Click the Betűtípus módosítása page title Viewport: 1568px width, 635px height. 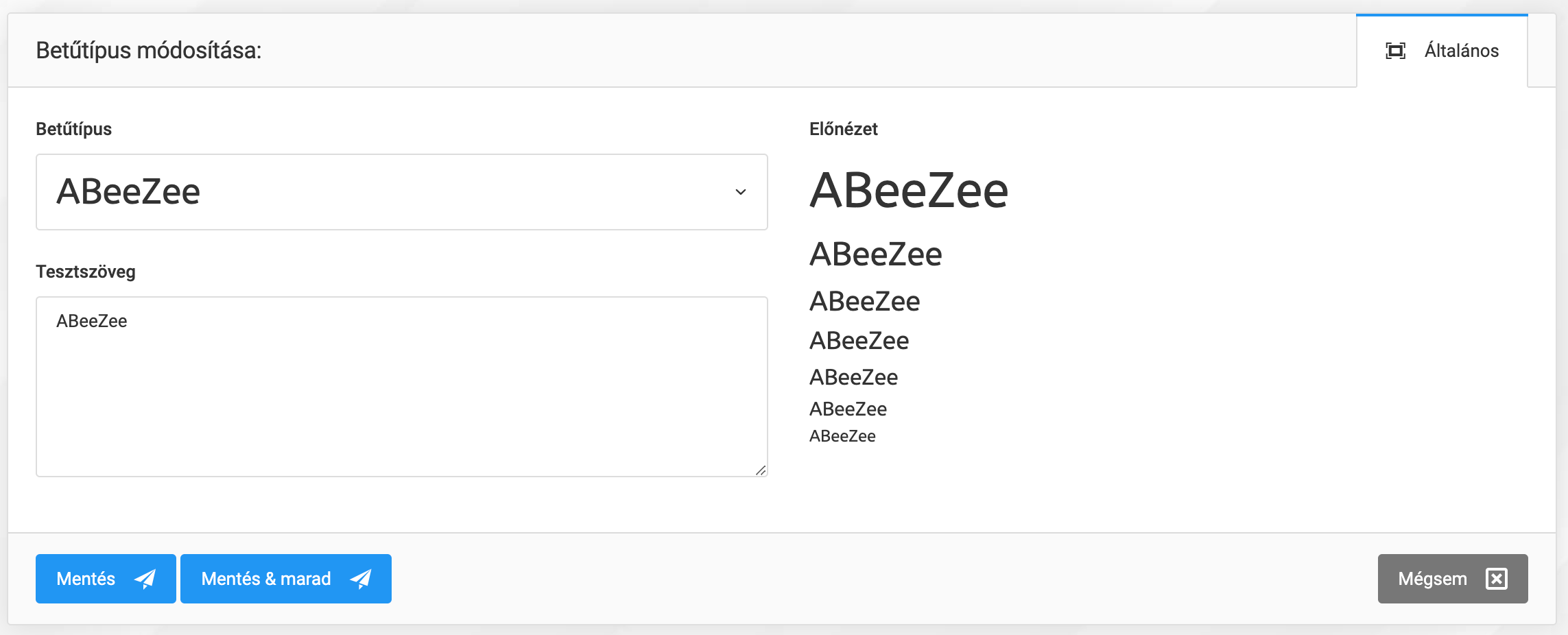(x=149, y=51)
